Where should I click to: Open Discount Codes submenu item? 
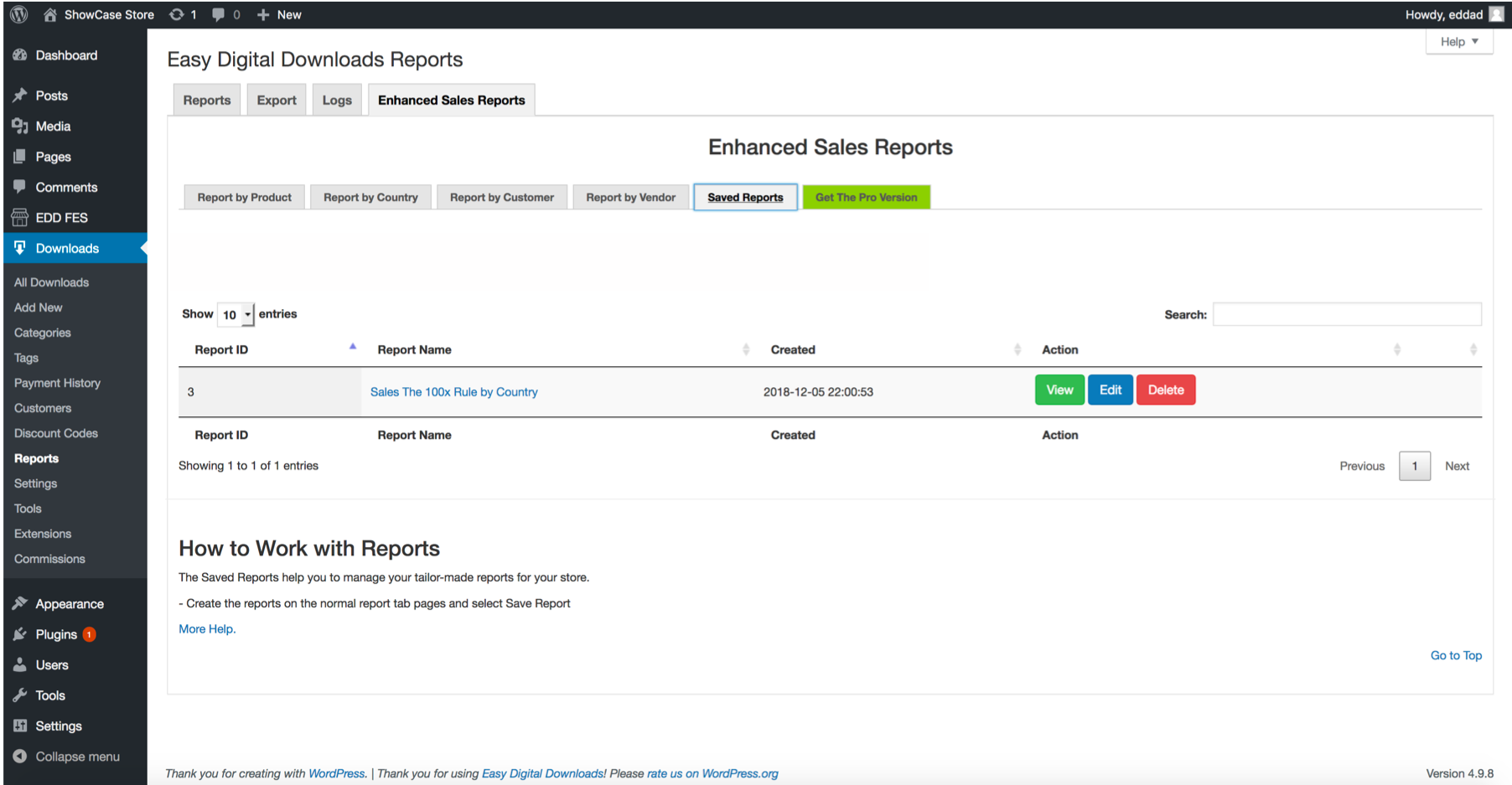[x=56, y=433]
